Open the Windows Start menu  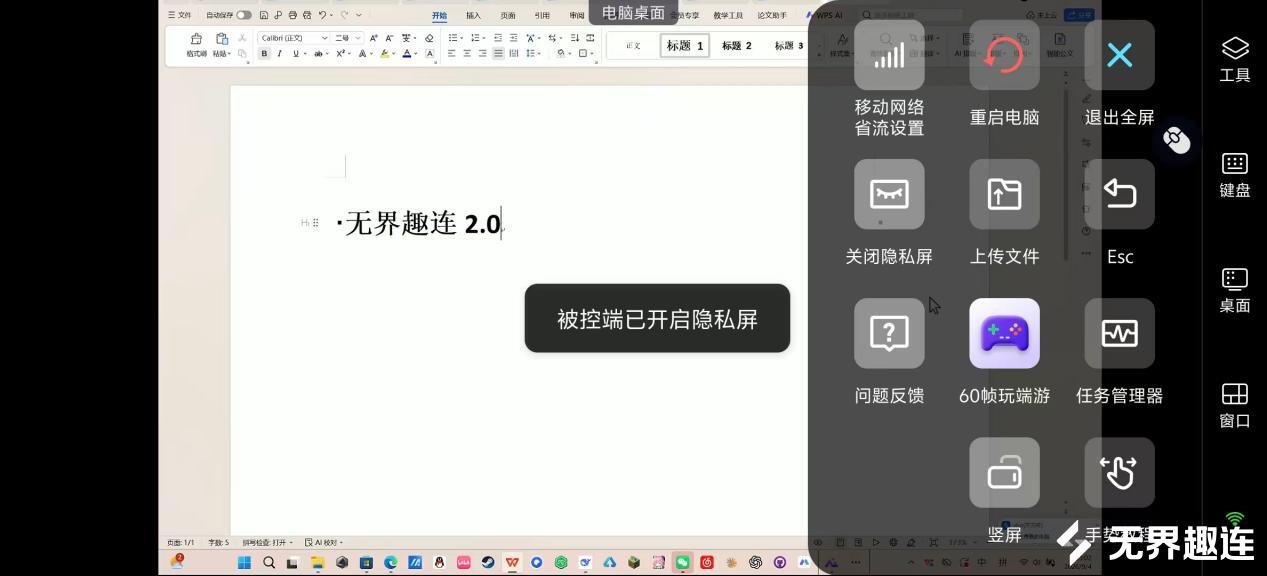pos(244,563)
